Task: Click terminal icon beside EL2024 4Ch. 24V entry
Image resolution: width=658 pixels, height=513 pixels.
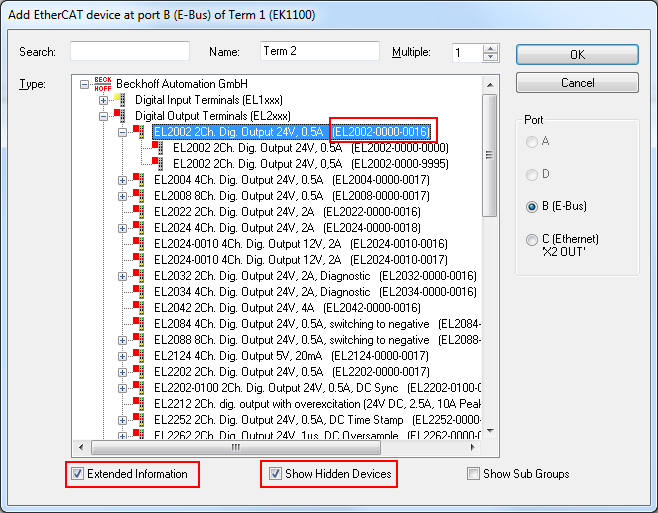Action: [x=139, y=228]
